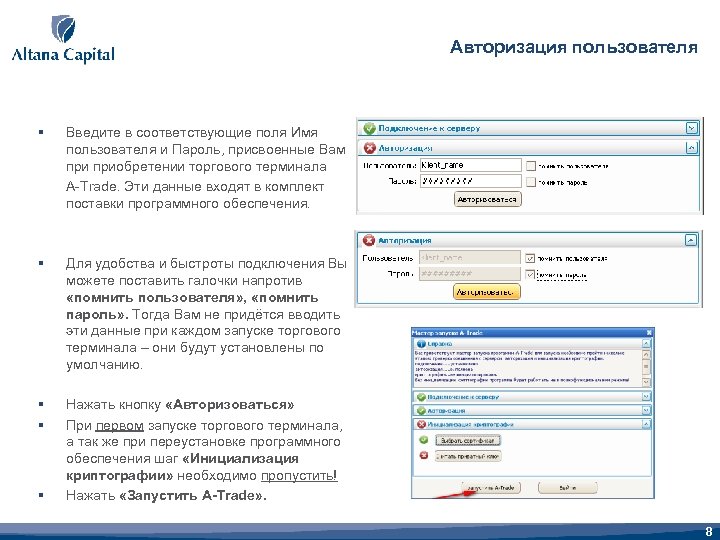Click the Справка text scrollbar thumb
The height and width of the screenshot is (540, 720).
pos(646,367)
